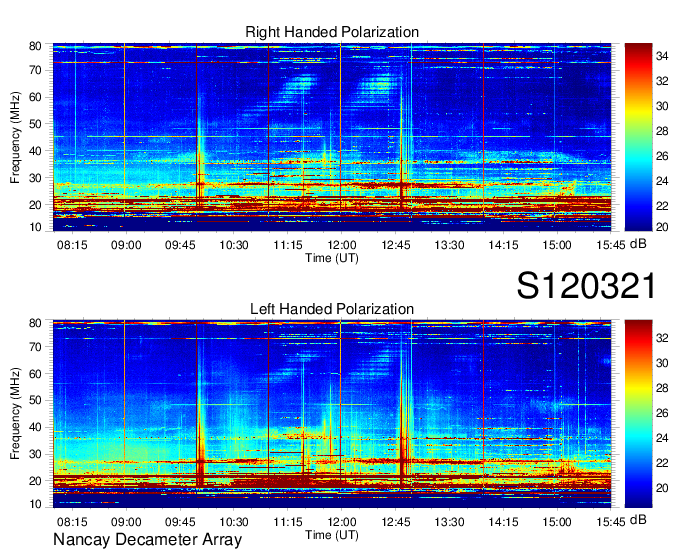Click 15:00 time tick under Left Handed plot

coord(557,522)
